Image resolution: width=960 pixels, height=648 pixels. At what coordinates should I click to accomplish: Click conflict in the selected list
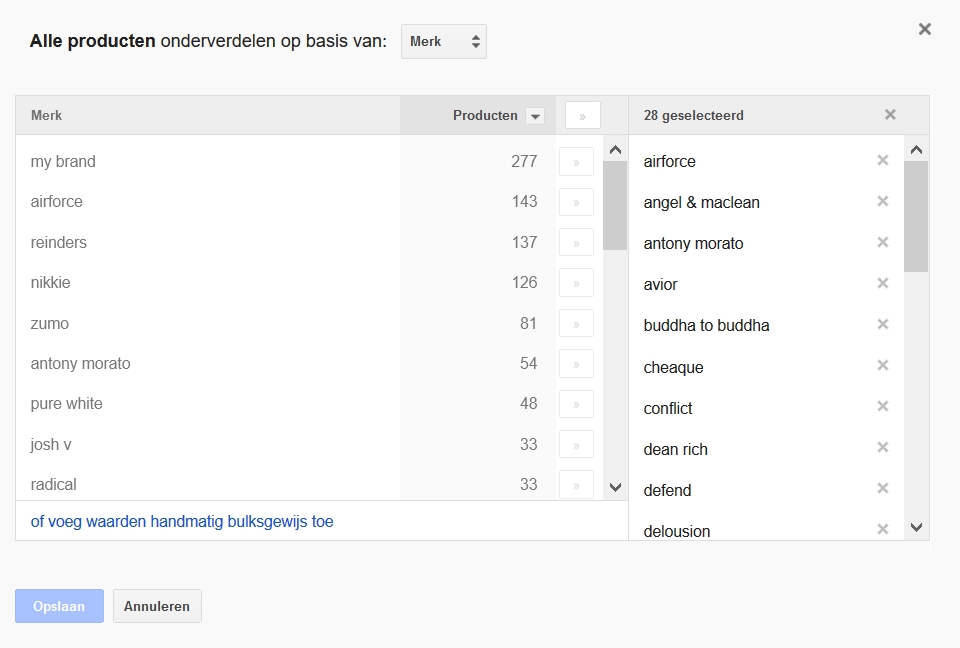[667, 409]
